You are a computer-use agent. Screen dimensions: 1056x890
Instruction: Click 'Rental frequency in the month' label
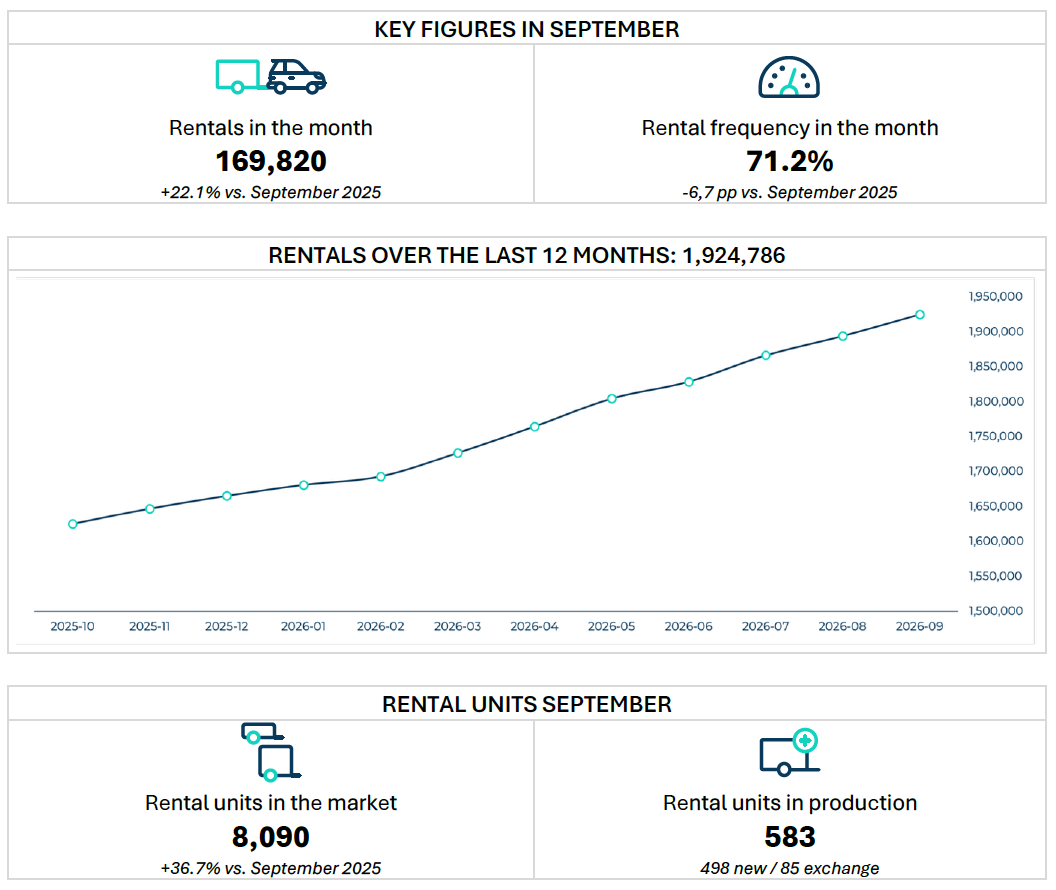click(789, 127)
